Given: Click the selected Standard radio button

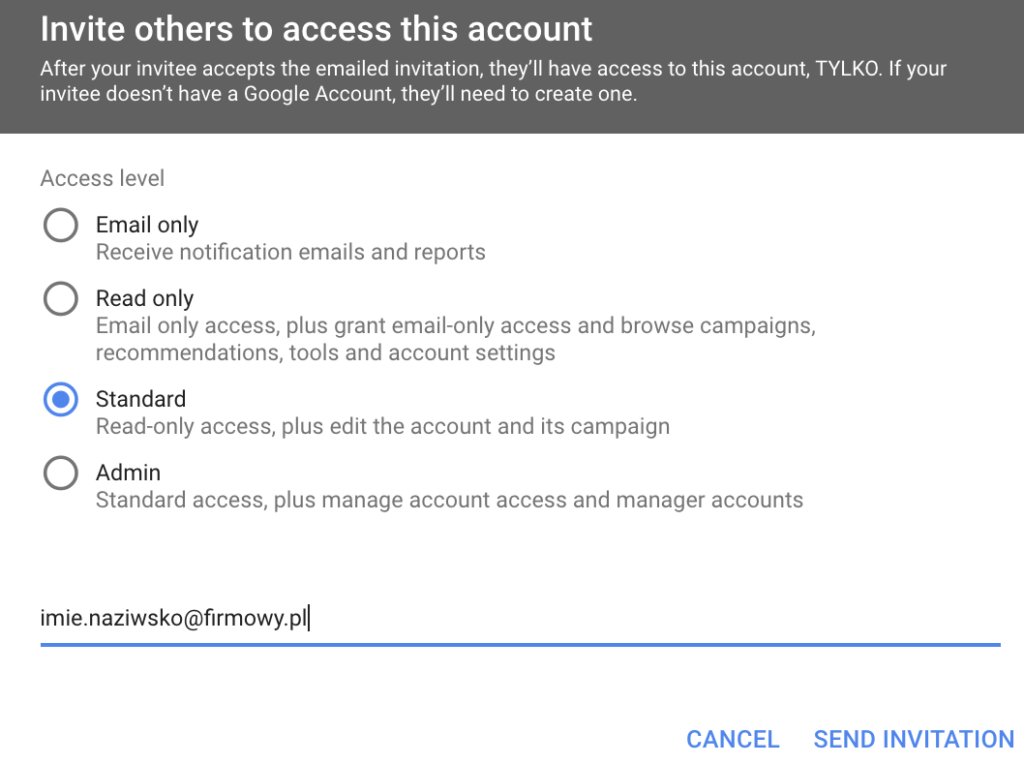Looking at the screenshot, I should pyautogui.click(x=61, y=399).
